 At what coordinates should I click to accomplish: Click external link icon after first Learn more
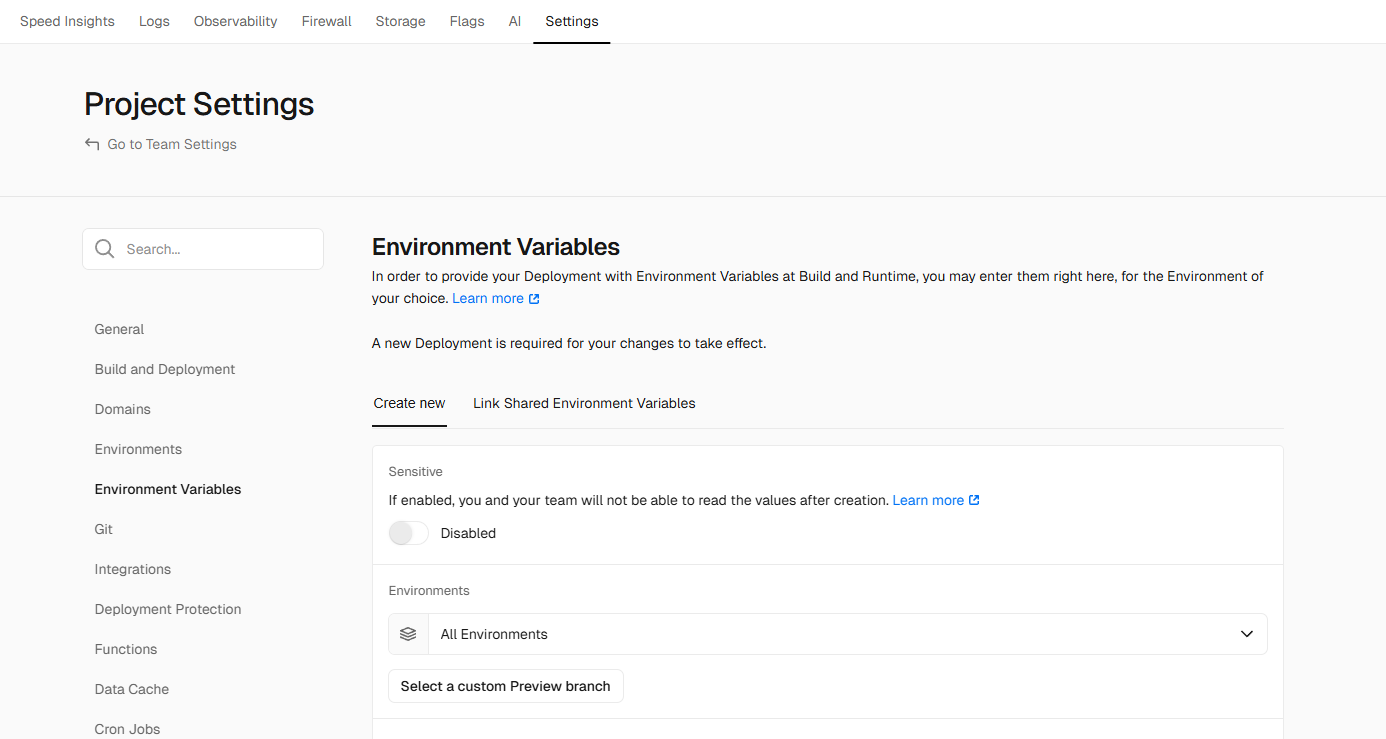[x=534, y=299]
